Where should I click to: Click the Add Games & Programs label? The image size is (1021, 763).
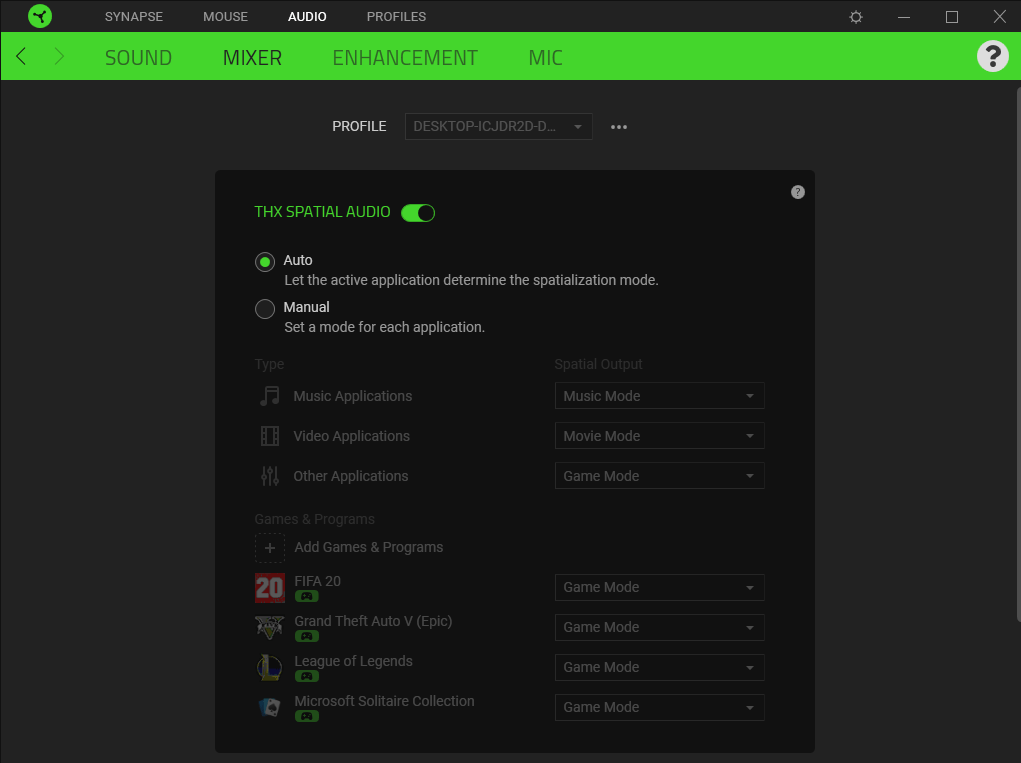click(368, 547)
